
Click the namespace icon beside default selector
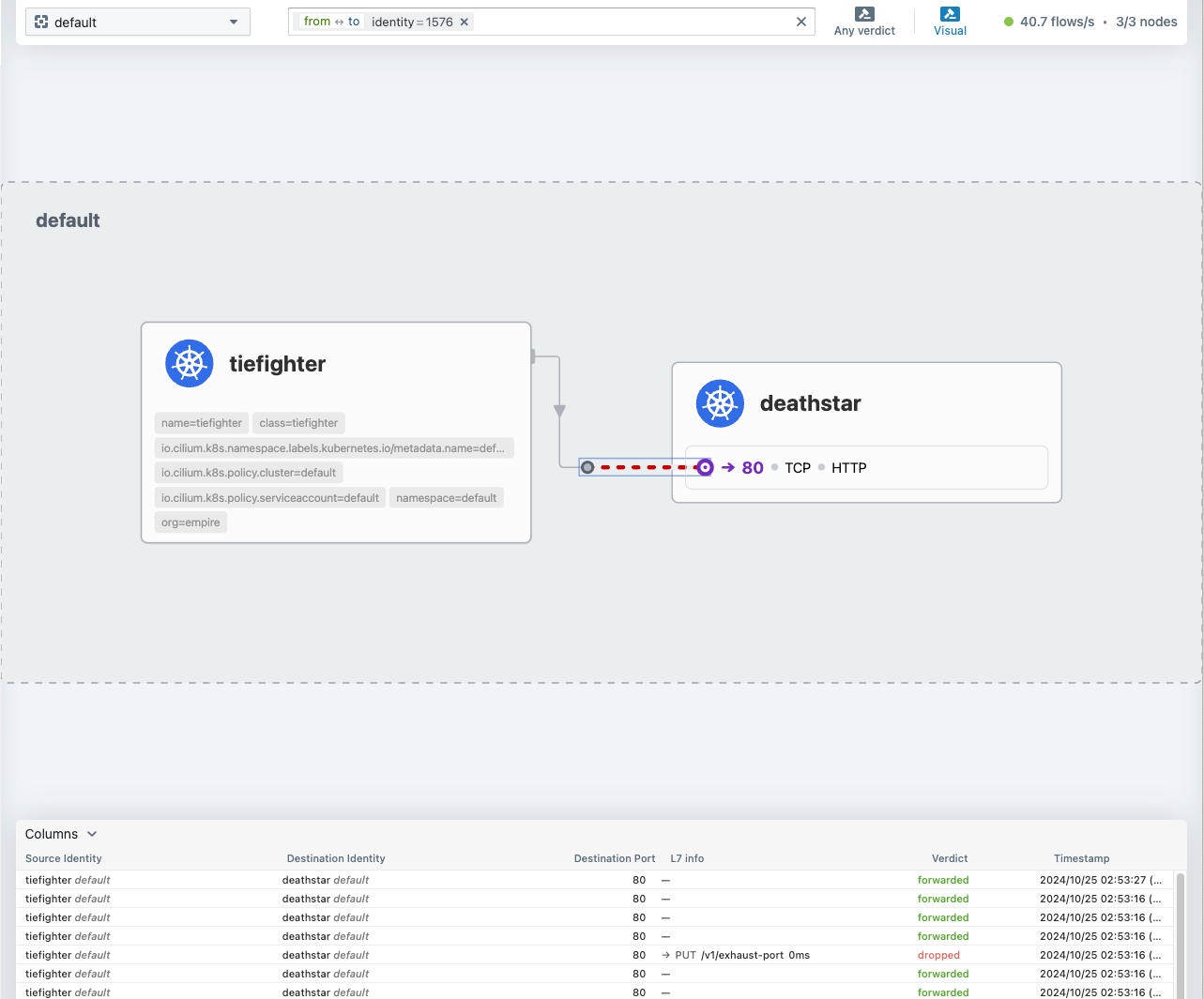coord(41,22)
